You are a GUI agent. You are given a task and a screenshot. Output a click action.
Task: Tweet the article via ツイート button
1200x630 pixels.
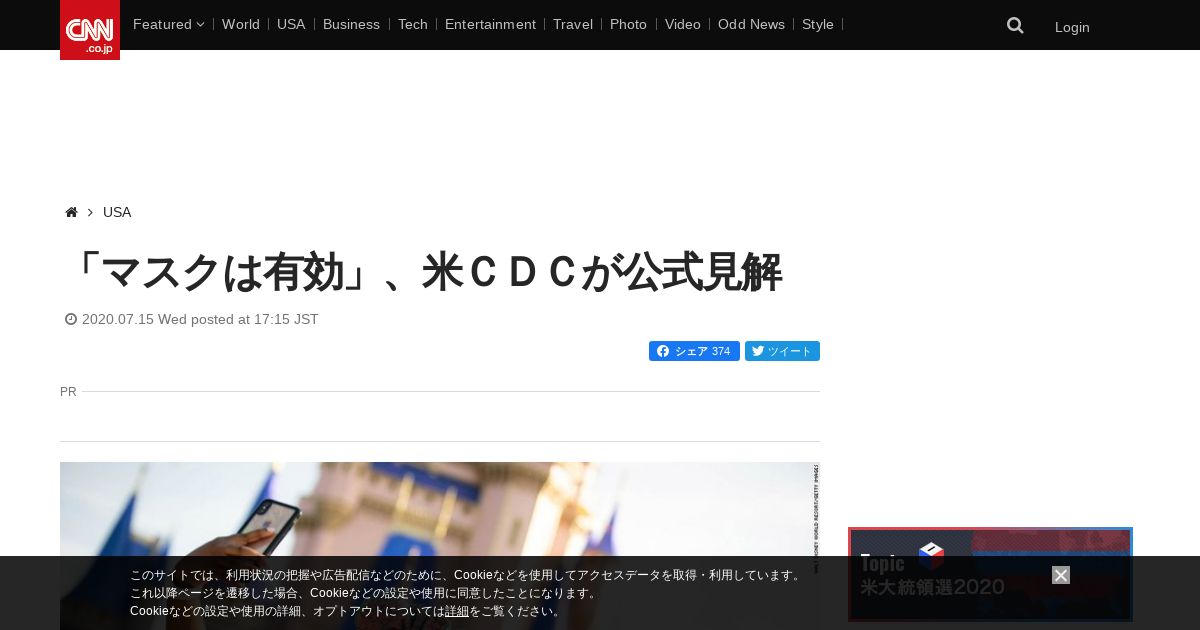782,351
